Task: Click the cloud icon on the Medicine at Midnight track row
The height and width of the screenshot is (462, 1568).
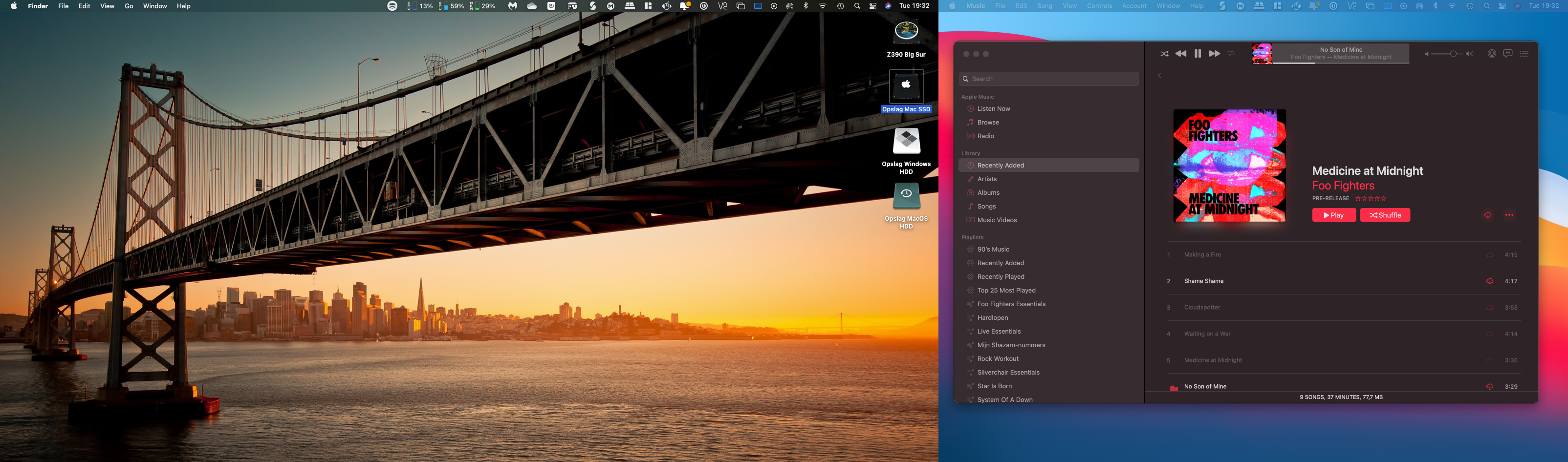Action: click(x=1489, y=360)
